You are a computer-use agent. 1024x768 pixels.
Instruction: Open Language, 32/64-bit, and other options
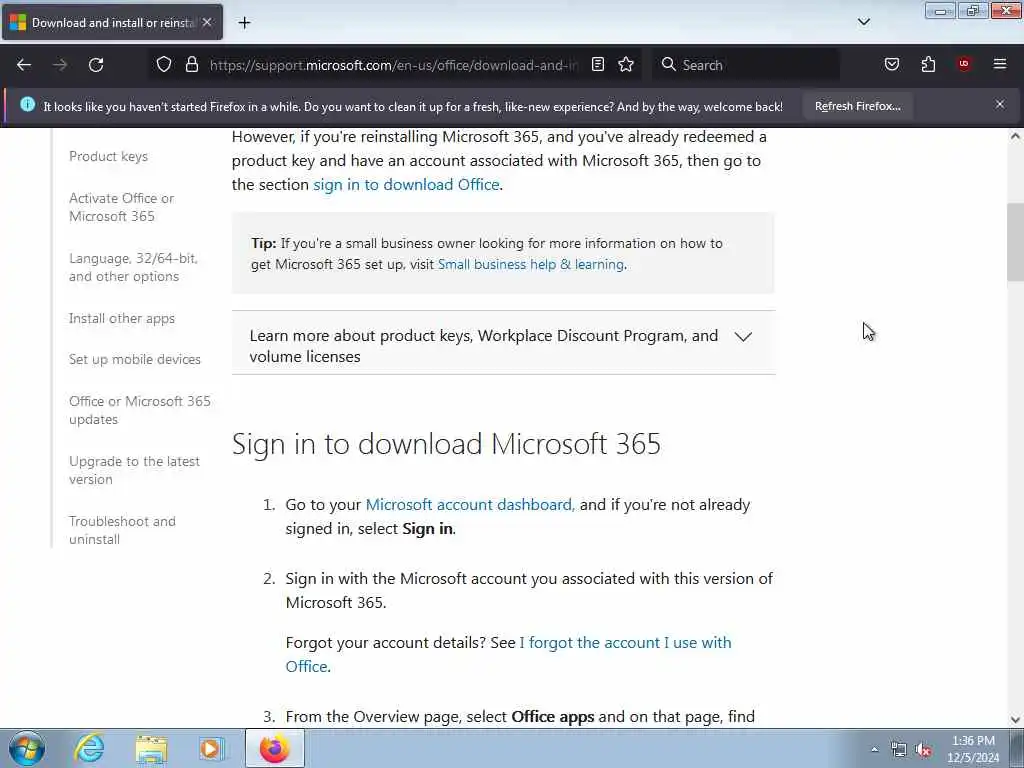point(133,267)
